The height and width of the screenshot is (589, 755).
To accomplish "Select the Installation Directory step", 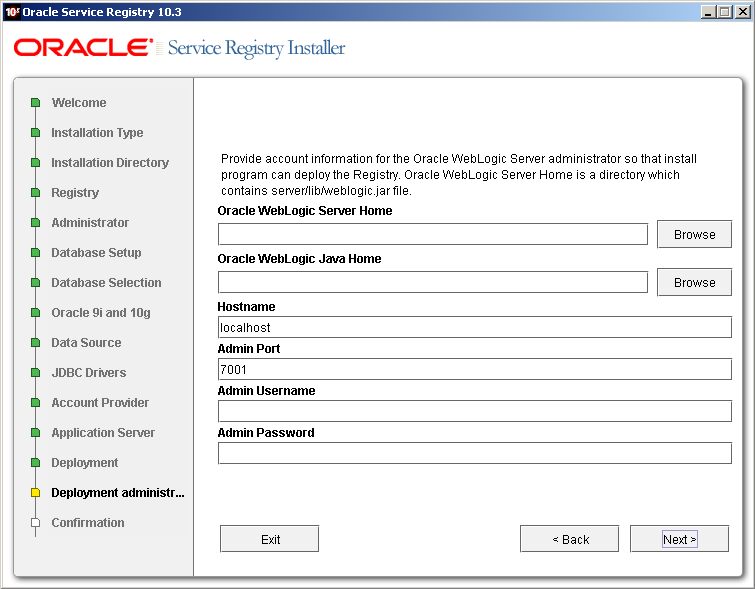I will coord(110,163).
